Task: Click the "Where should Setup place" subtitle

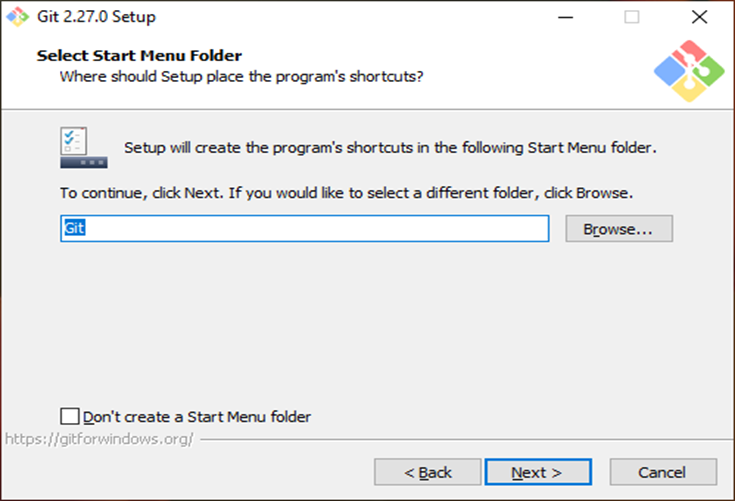Action: 240,75
